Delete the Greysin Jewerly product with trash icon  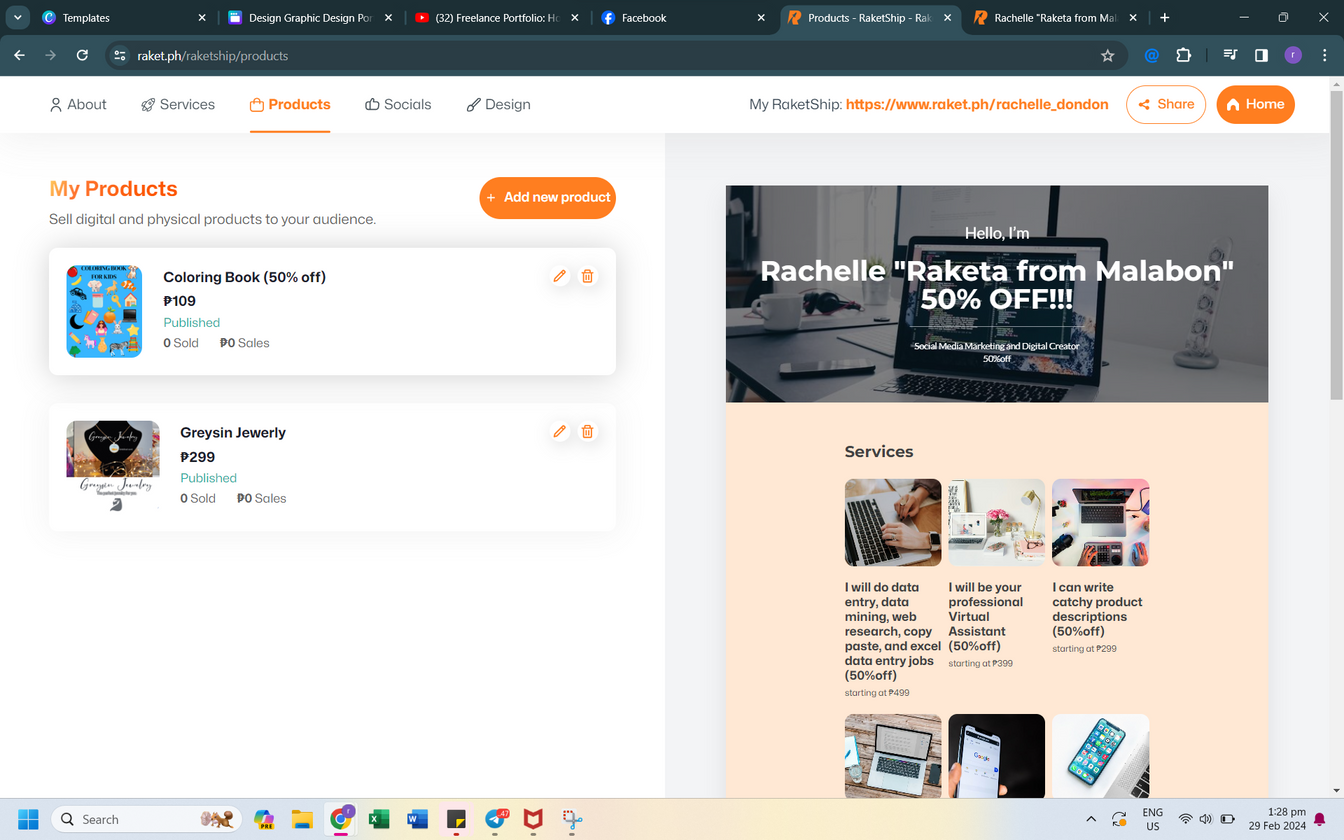(588, 431)
